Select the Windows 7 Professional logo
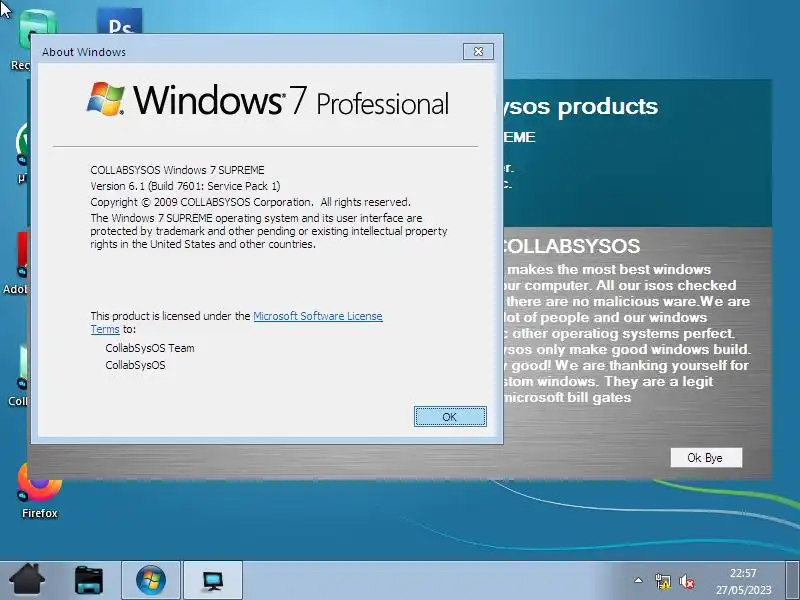Viewport: 800px width, 600px height. click(268, 99)
